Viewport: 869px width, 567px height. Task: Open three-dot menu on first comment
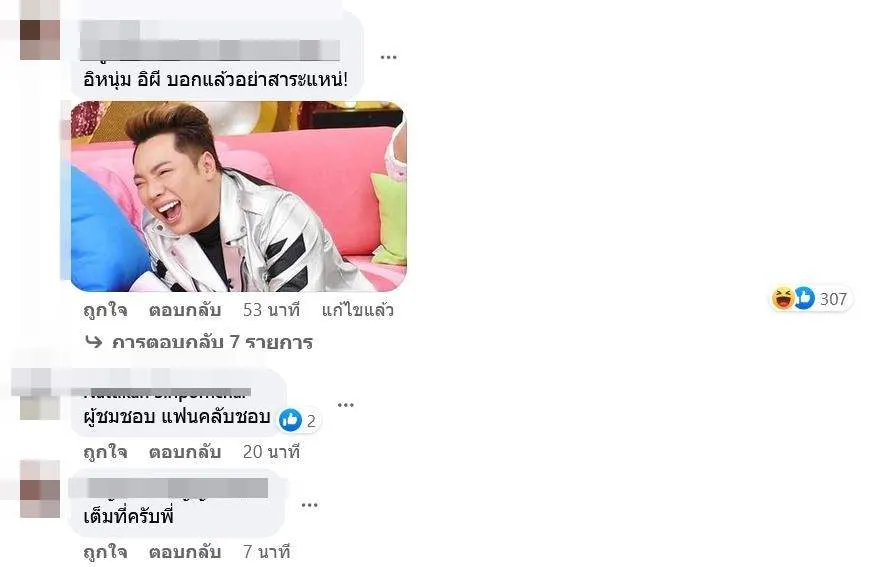click(x=388, y=57)
